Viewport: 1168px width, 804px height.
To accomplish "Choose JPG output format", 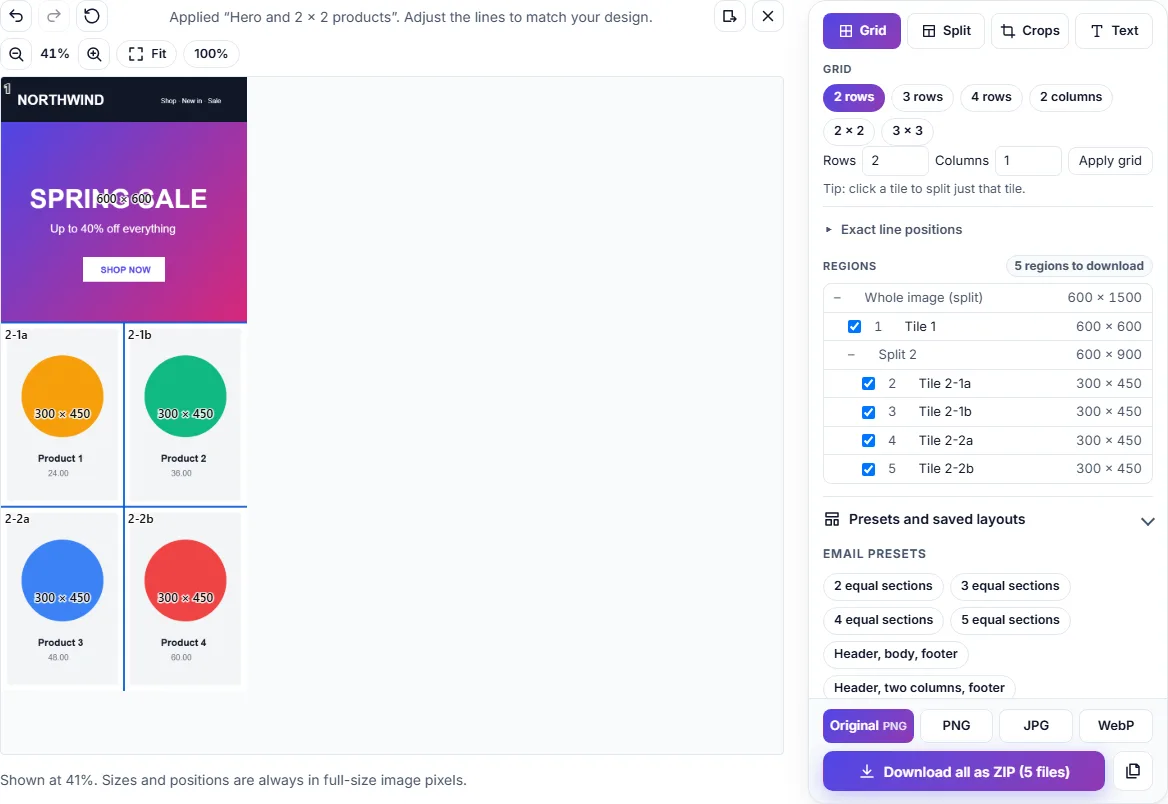I will [x=1035, y=726].
